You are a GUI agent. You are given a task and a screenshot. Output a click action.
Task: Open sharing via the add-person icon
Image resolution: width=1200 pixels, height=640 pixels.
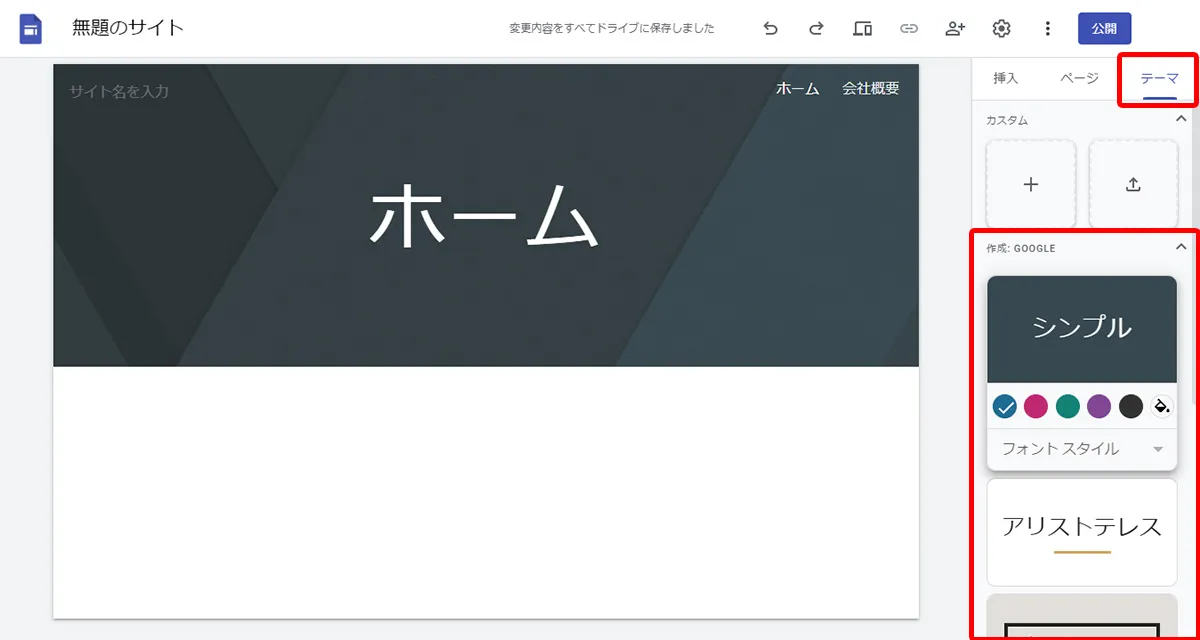coord(954,28)
